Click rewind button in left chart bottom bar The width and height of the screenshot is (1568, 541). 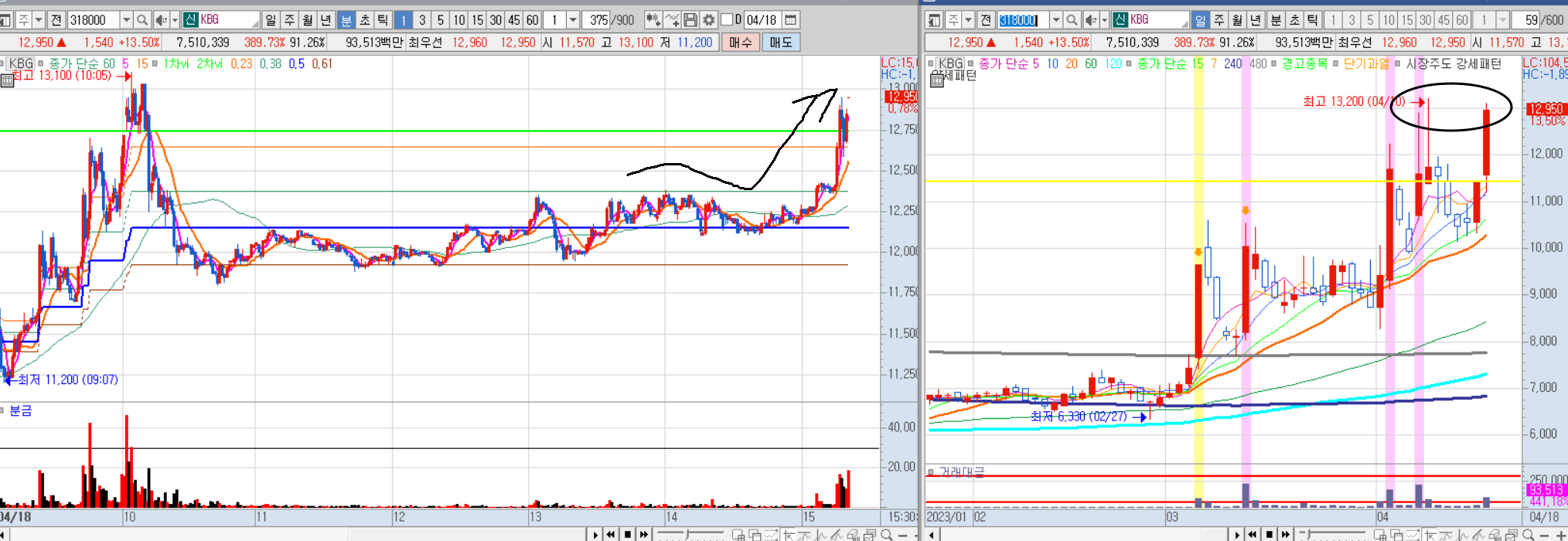(611, 535)
